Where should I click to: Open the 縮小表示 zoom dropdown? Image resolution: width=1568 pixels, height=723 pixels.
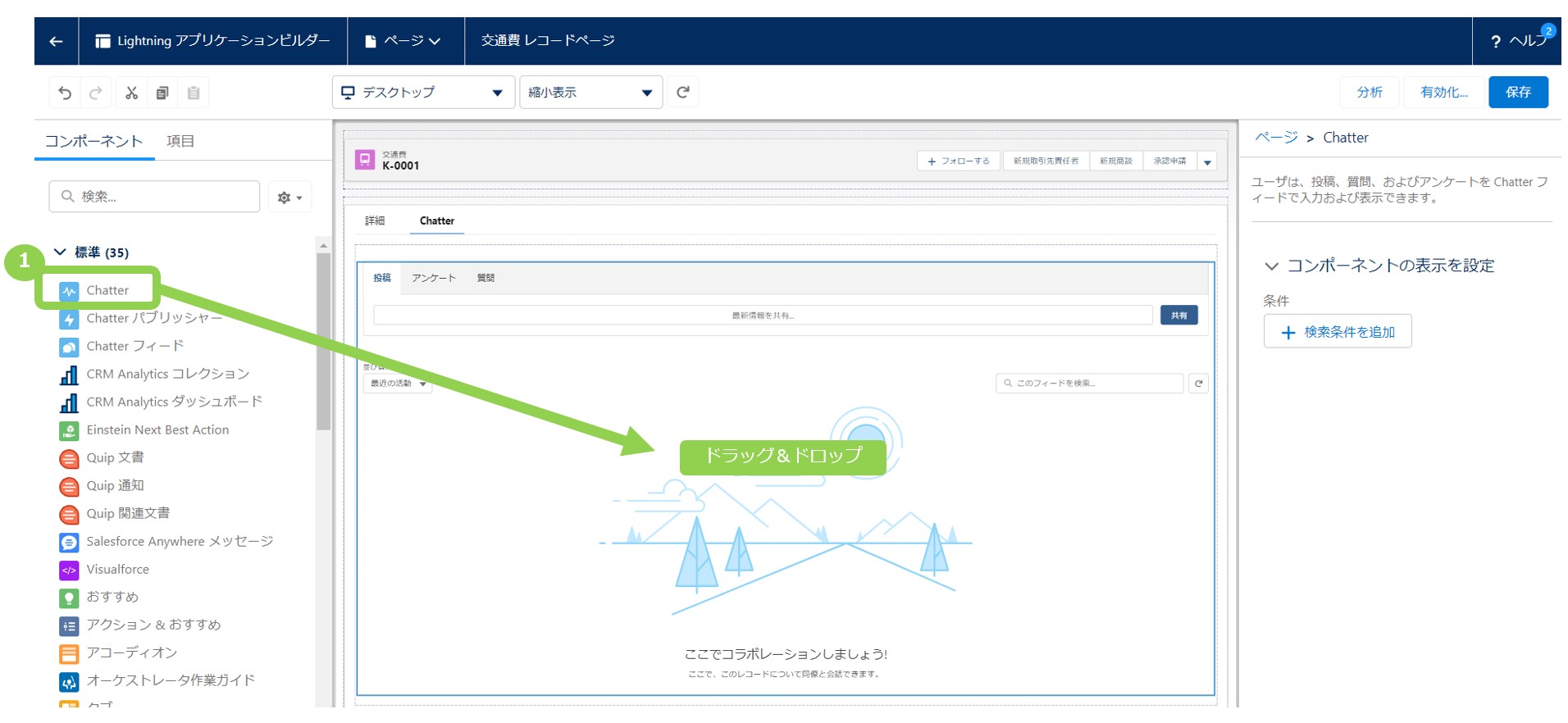pyautogui.click(x=590, y=93)
